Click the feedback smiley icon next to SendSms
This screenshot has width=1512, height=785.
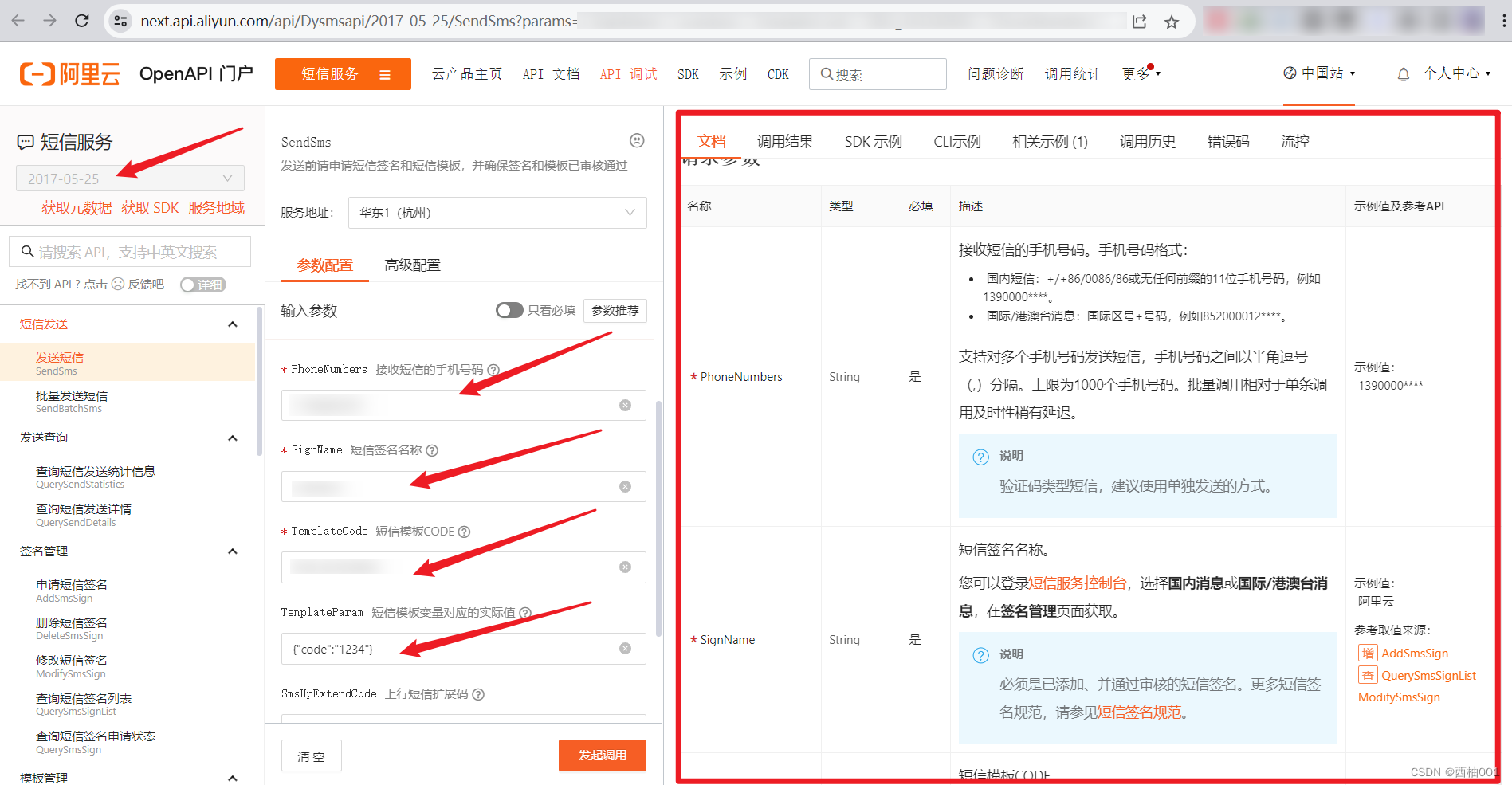point(637,140)
